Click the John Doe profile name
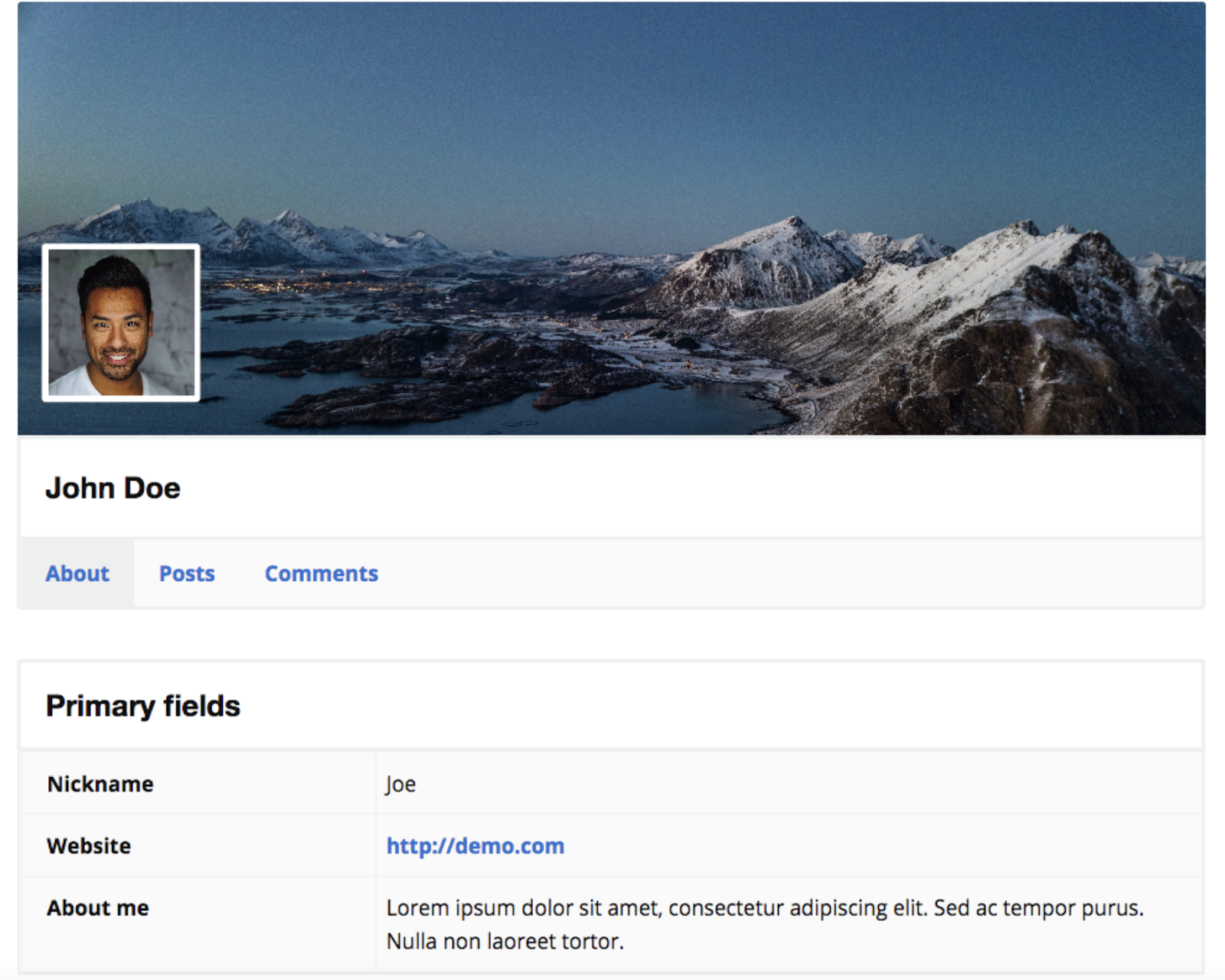The width and height of the screenshot is (1225, 980). pyautogui.click(x=113, y=488)
